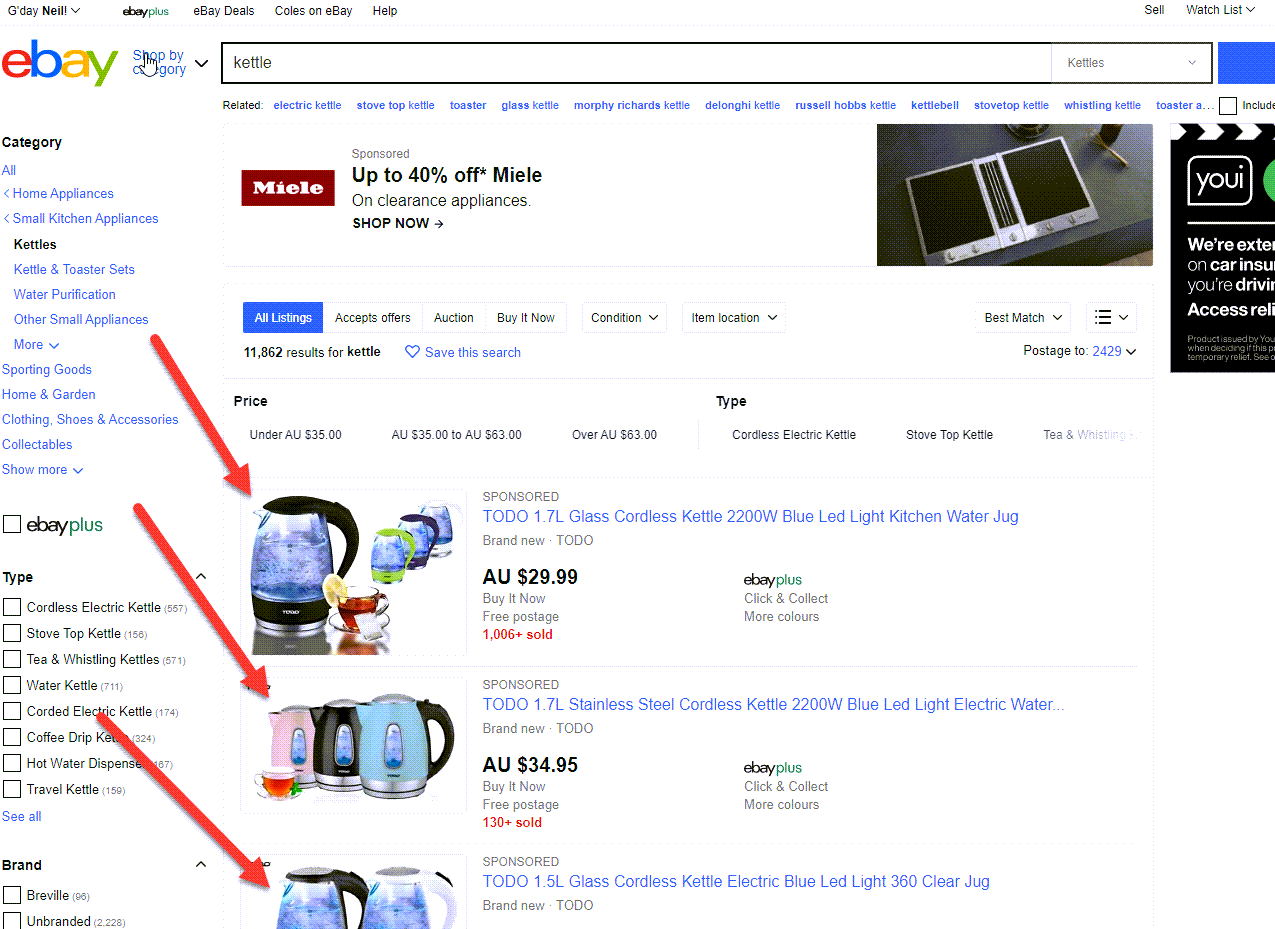1275x929 pixels.
Task: Click SHOP NOW in Miele ad
Action: (x=398, y=223)
